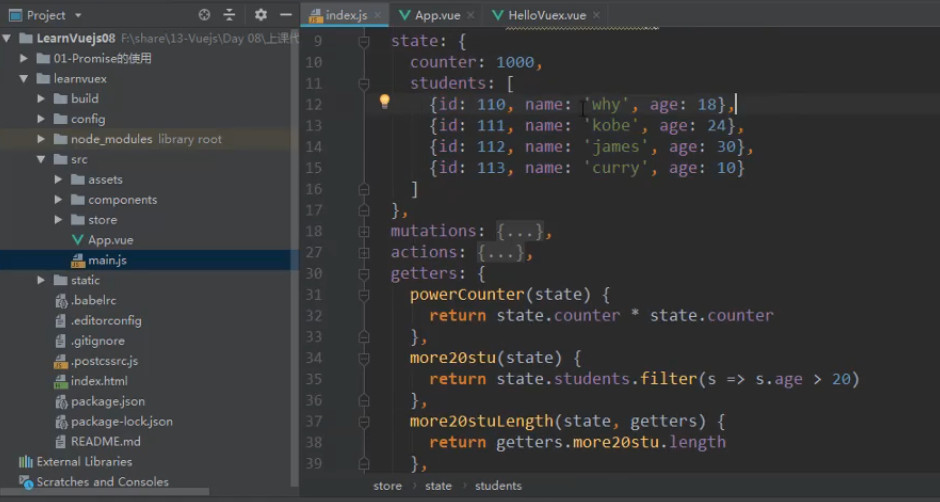Expand the components folder arrow

[58, 200]
